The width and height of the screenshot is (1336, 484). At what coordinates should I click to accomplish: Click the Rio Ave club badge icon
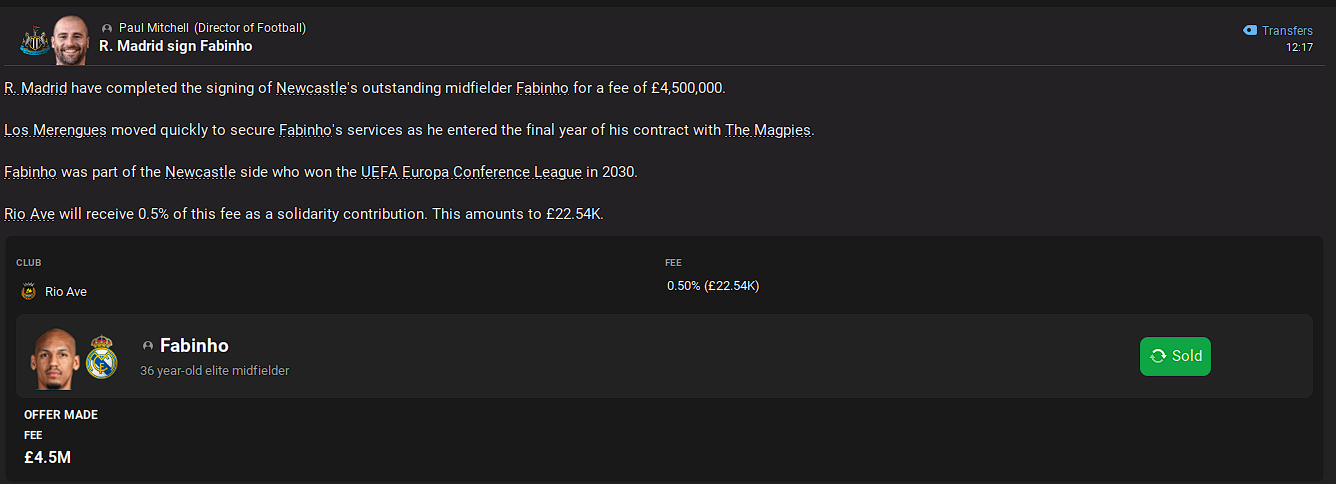click(28, 292)
